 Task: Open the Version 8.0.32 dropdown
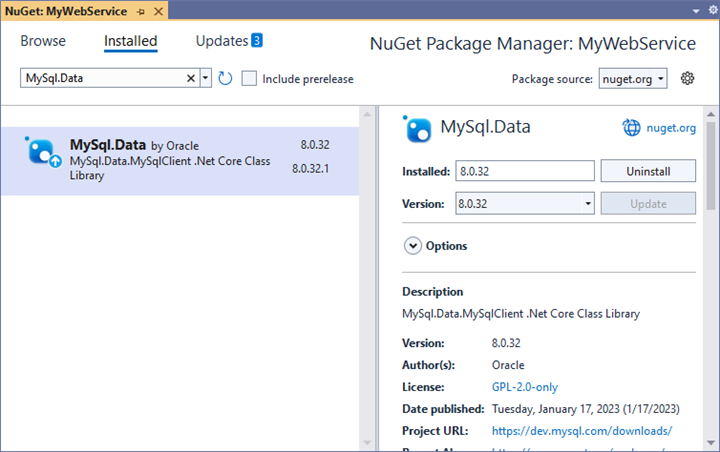pyautogui.click(x=524, y=204)
